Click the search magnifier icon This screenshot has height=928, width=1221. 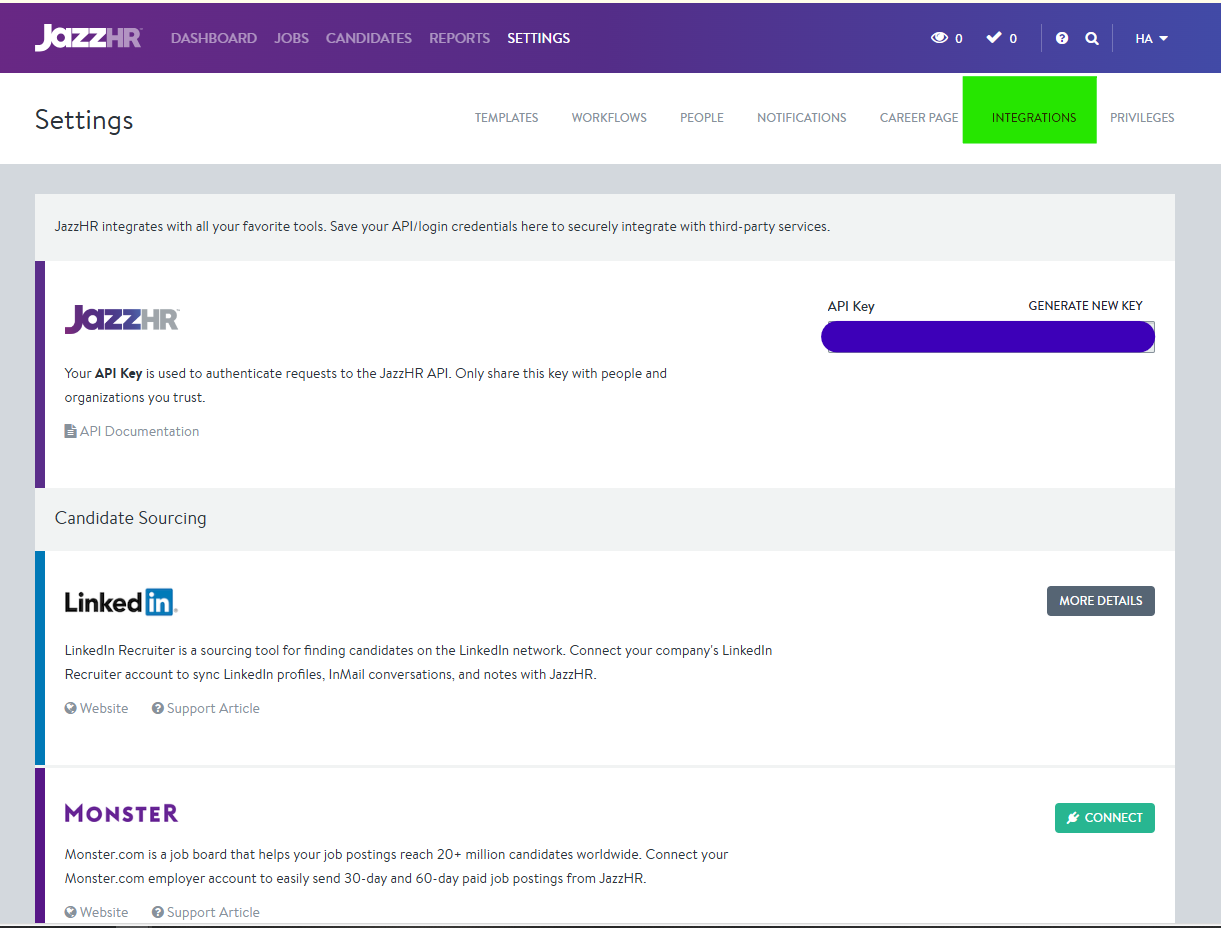[1092, 38]
